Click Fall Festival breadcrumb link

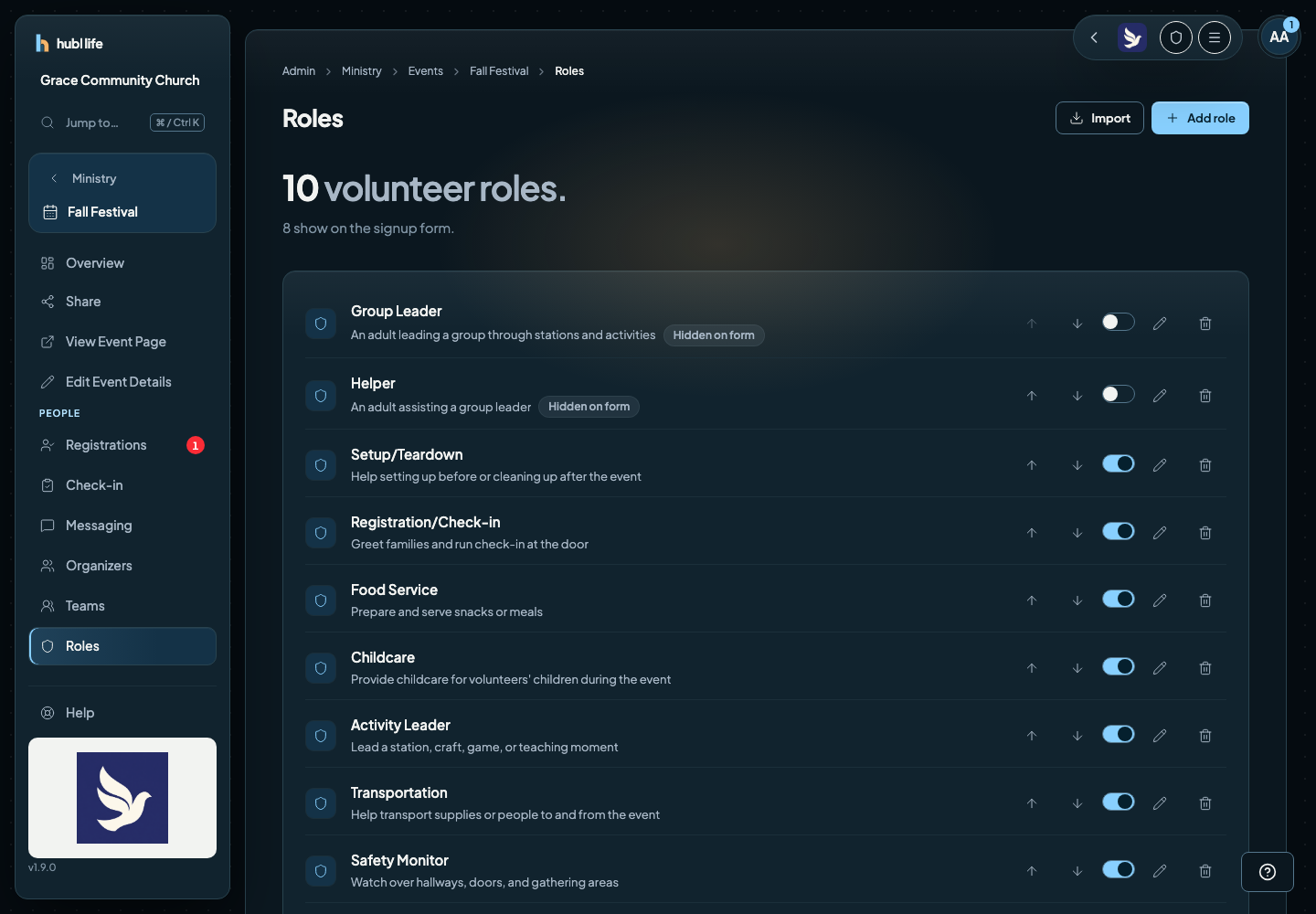click(499, 71)
